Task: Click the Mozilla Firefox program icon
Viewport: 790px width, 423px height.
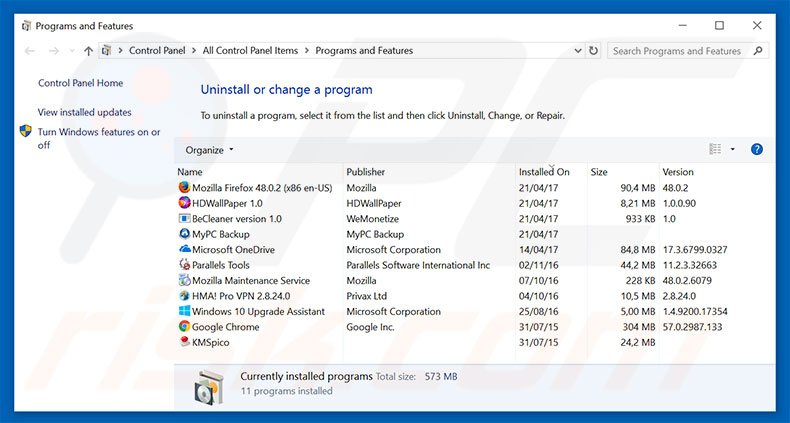Action: 184,187
